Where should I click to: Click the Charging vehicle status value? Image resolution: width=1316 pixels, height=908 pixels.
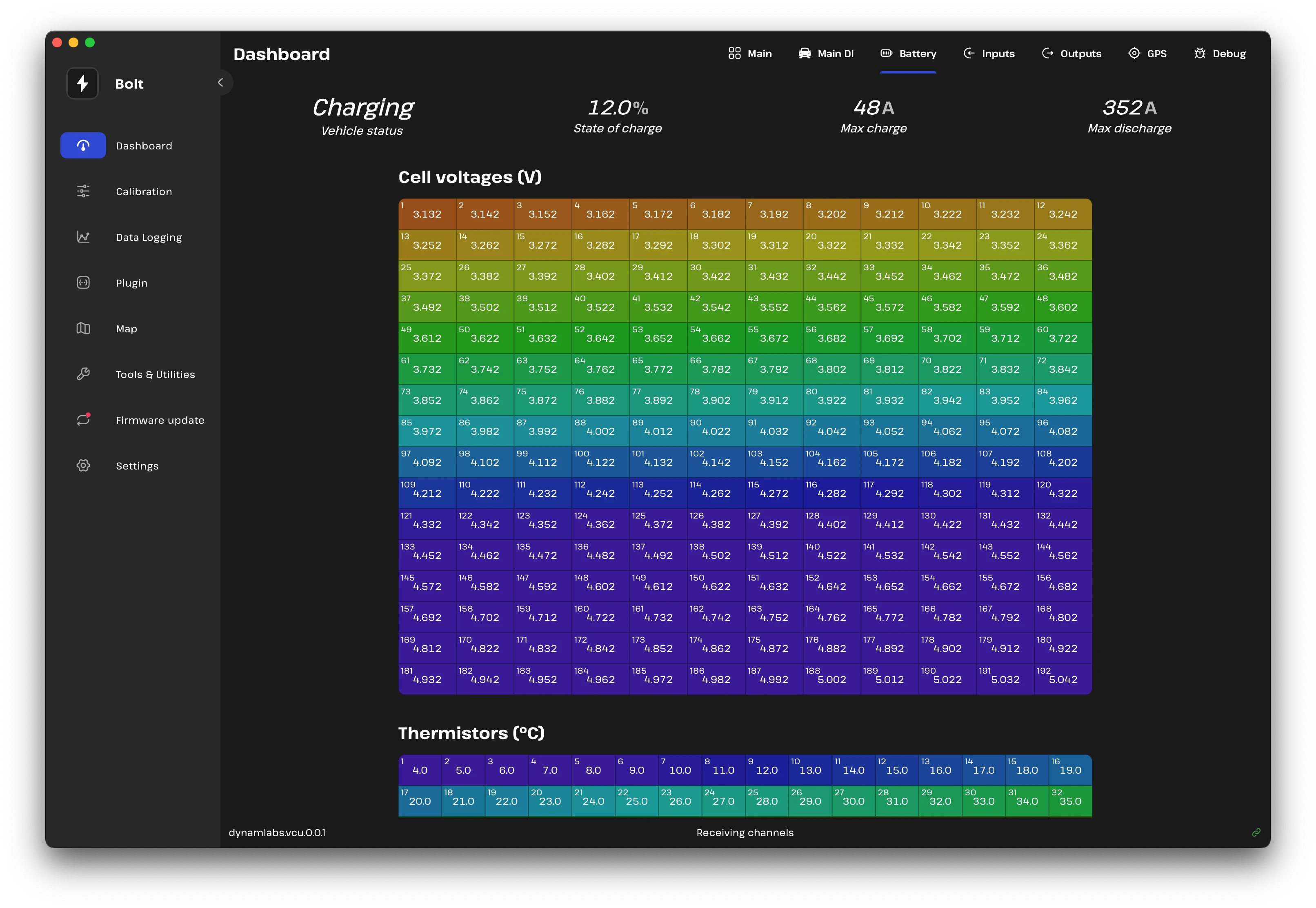(x=362, y=107)
